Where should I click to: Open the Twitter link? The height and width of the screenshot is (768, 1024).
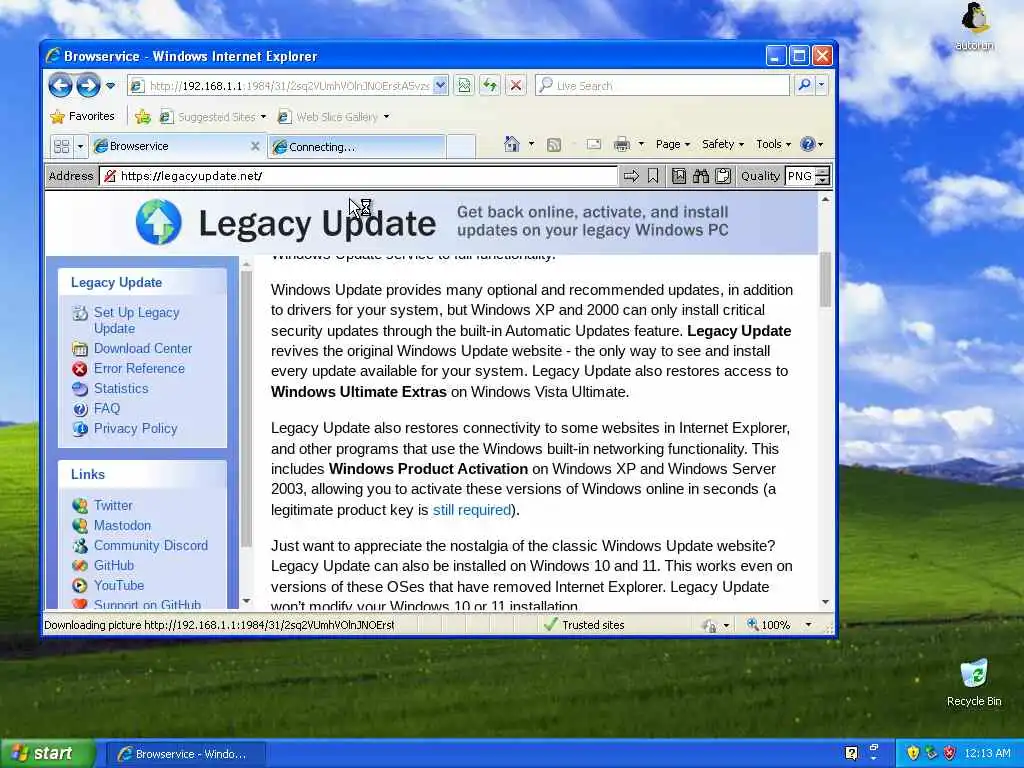(x=113, y=505)
